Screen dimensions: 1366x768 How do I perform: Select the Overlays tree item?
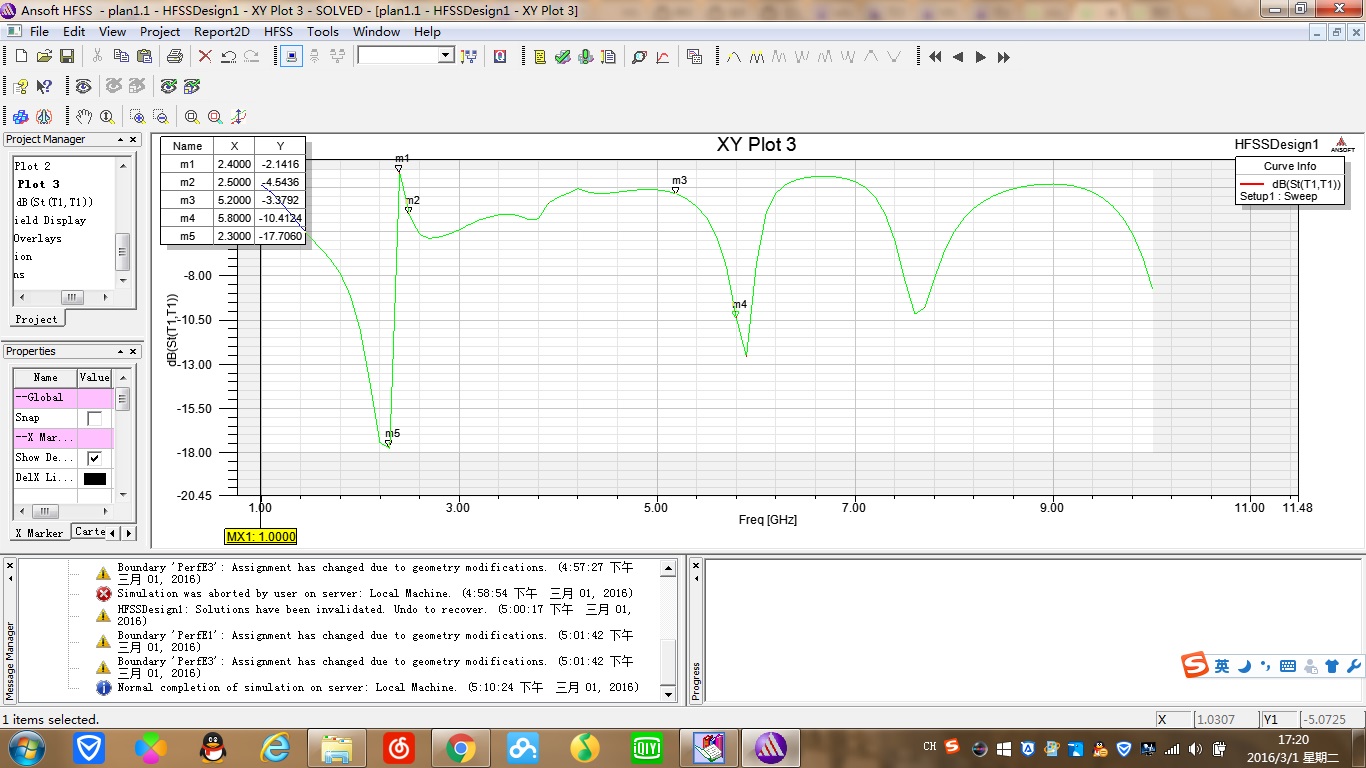(x=38, y=238)
